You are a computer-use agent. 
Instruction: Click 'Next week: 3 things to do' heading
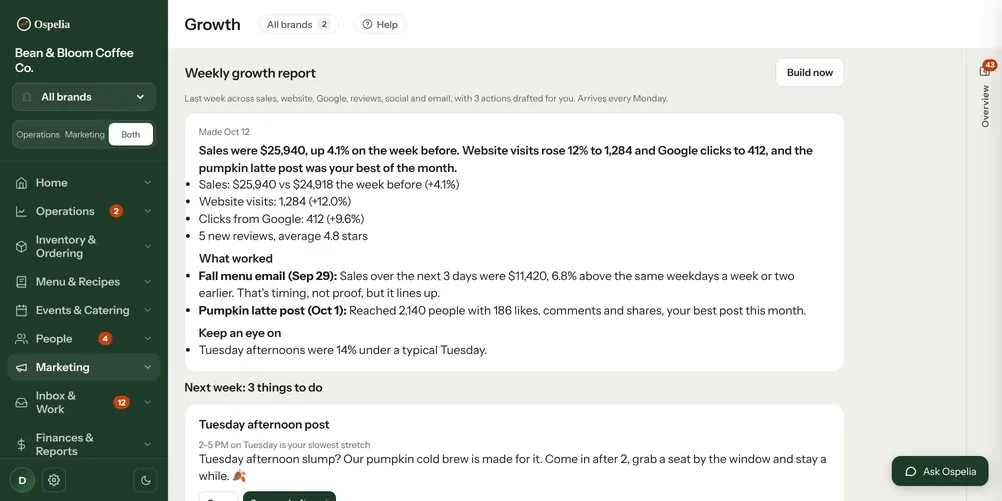click(253, 388)
